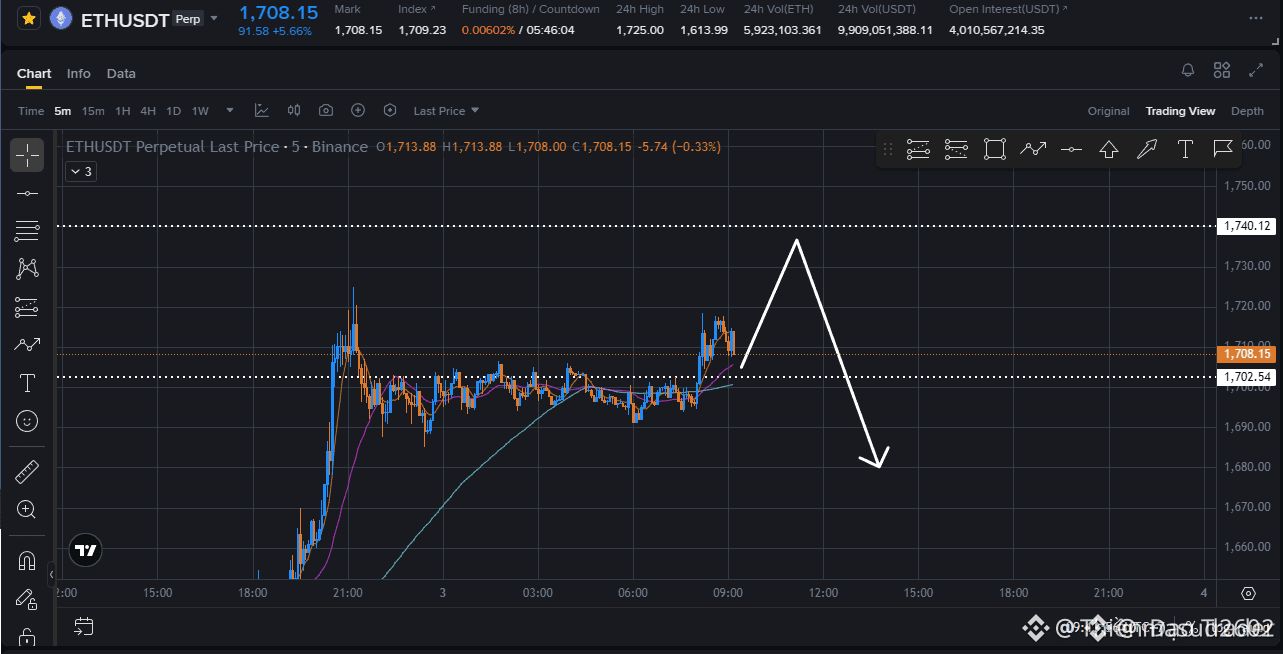Select polyline arrow tool in floating toolbar

point(1032,150)
